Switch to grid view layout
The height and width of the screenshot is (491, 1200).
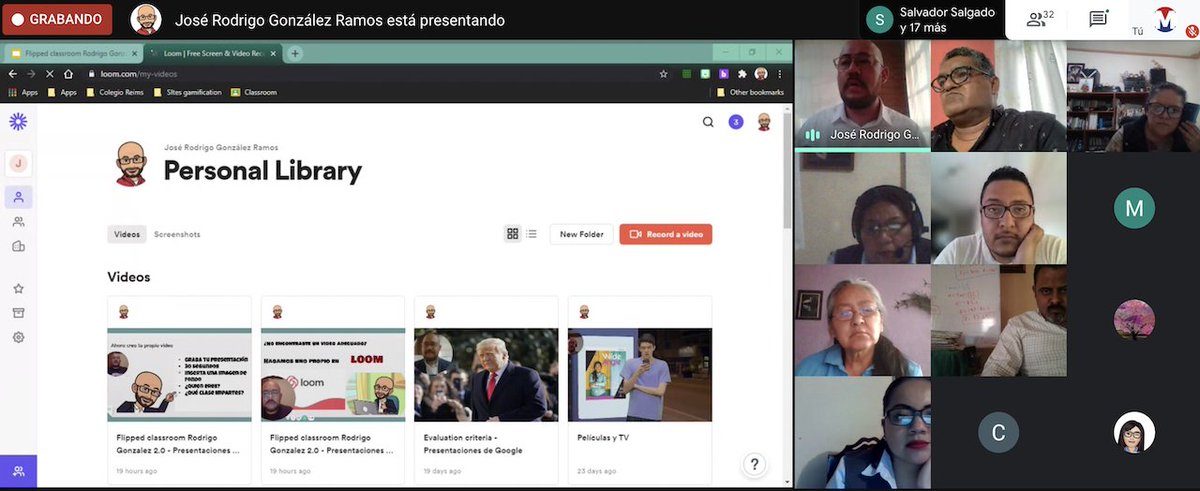pyautogui.click(x=513, y=234)
